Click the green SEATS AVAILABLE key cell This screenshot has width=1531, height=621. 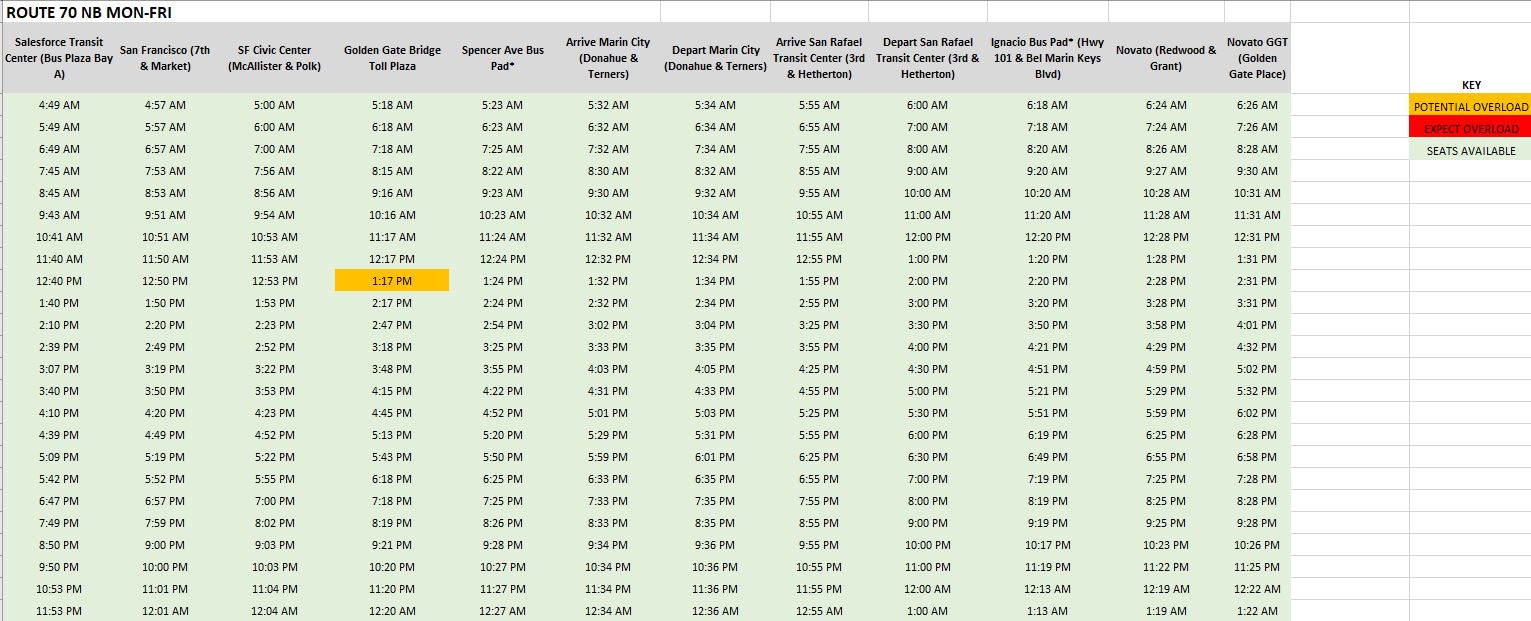click(x=1470, y=151)
